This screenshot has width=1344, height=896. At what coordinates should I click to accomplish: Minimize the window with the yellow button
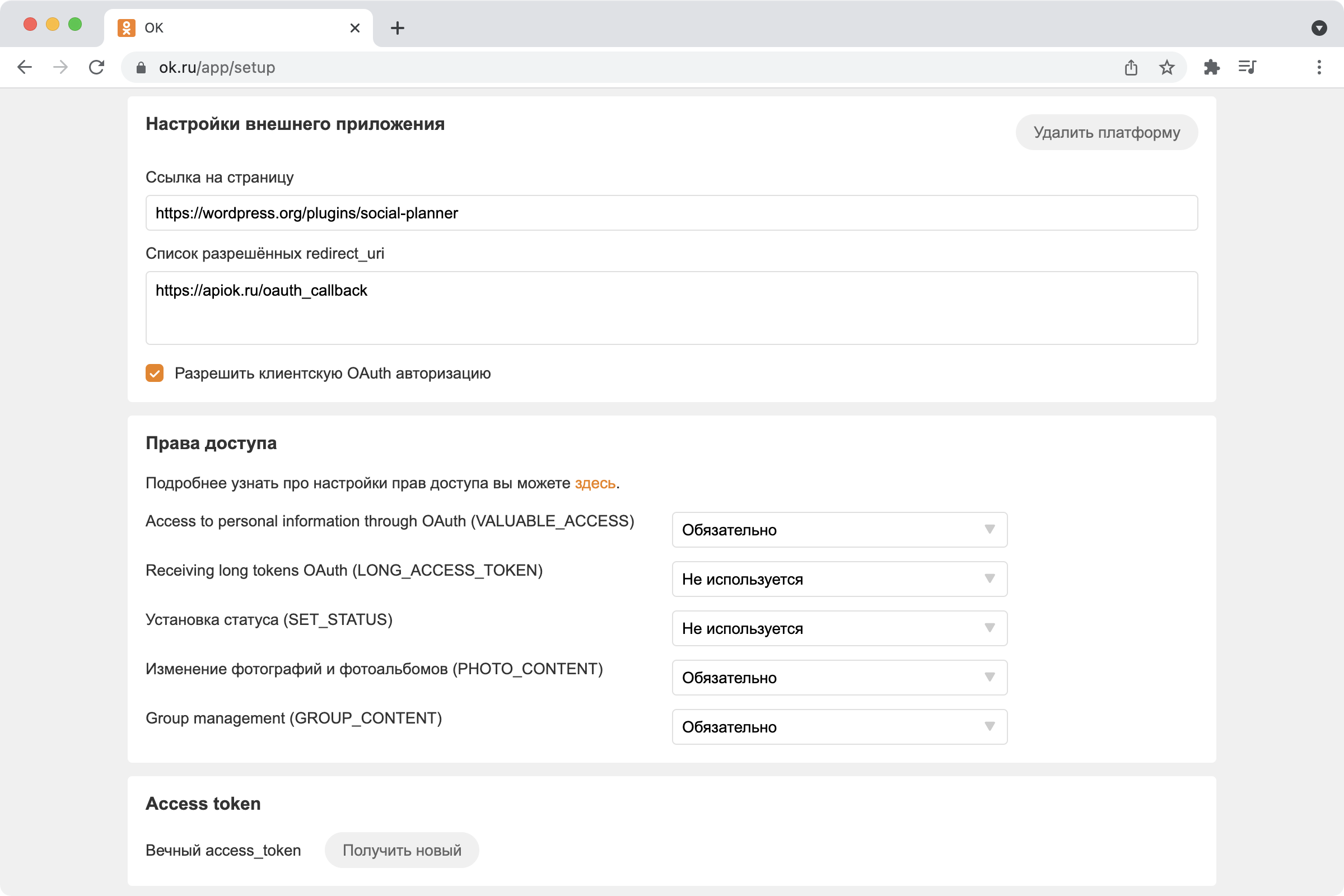tap(53, 24)
